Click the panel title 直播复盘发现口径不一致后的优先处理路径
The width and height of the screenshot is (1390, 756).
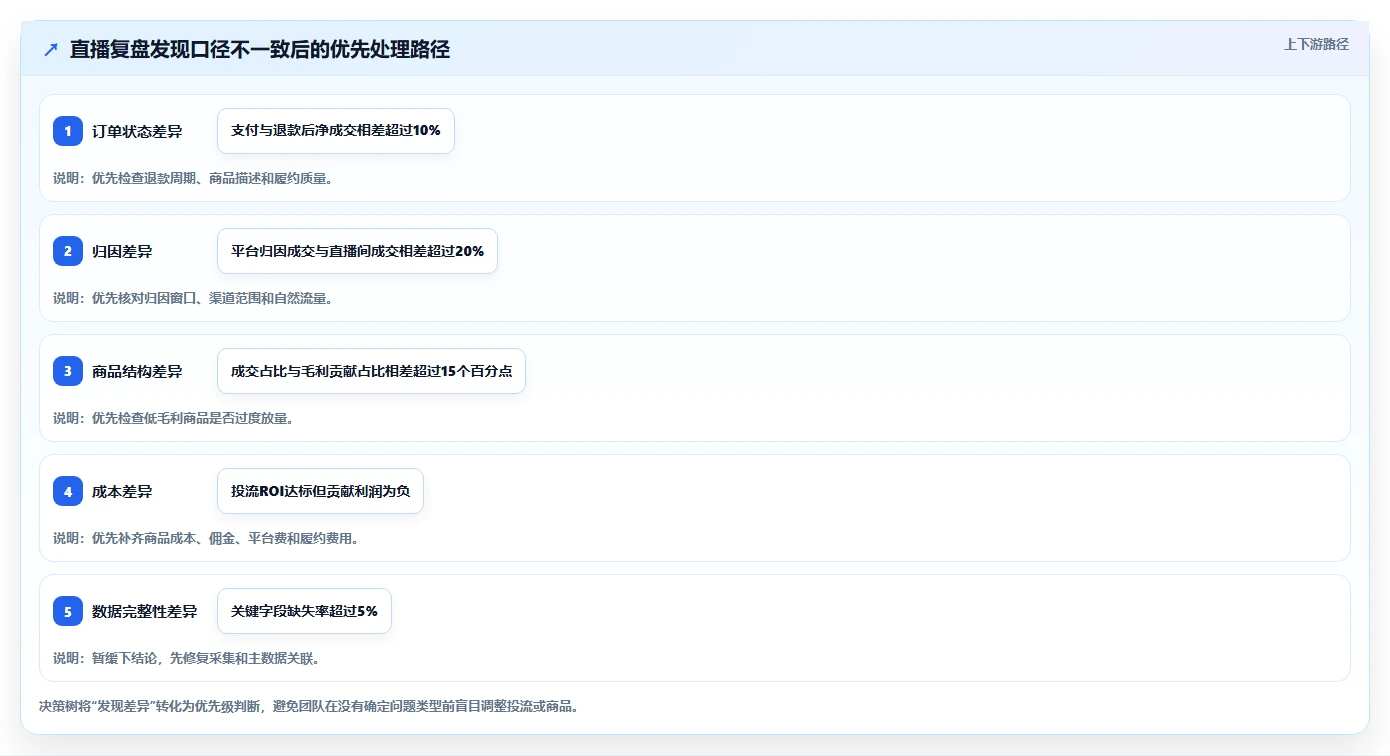click(x=260, y=49)
